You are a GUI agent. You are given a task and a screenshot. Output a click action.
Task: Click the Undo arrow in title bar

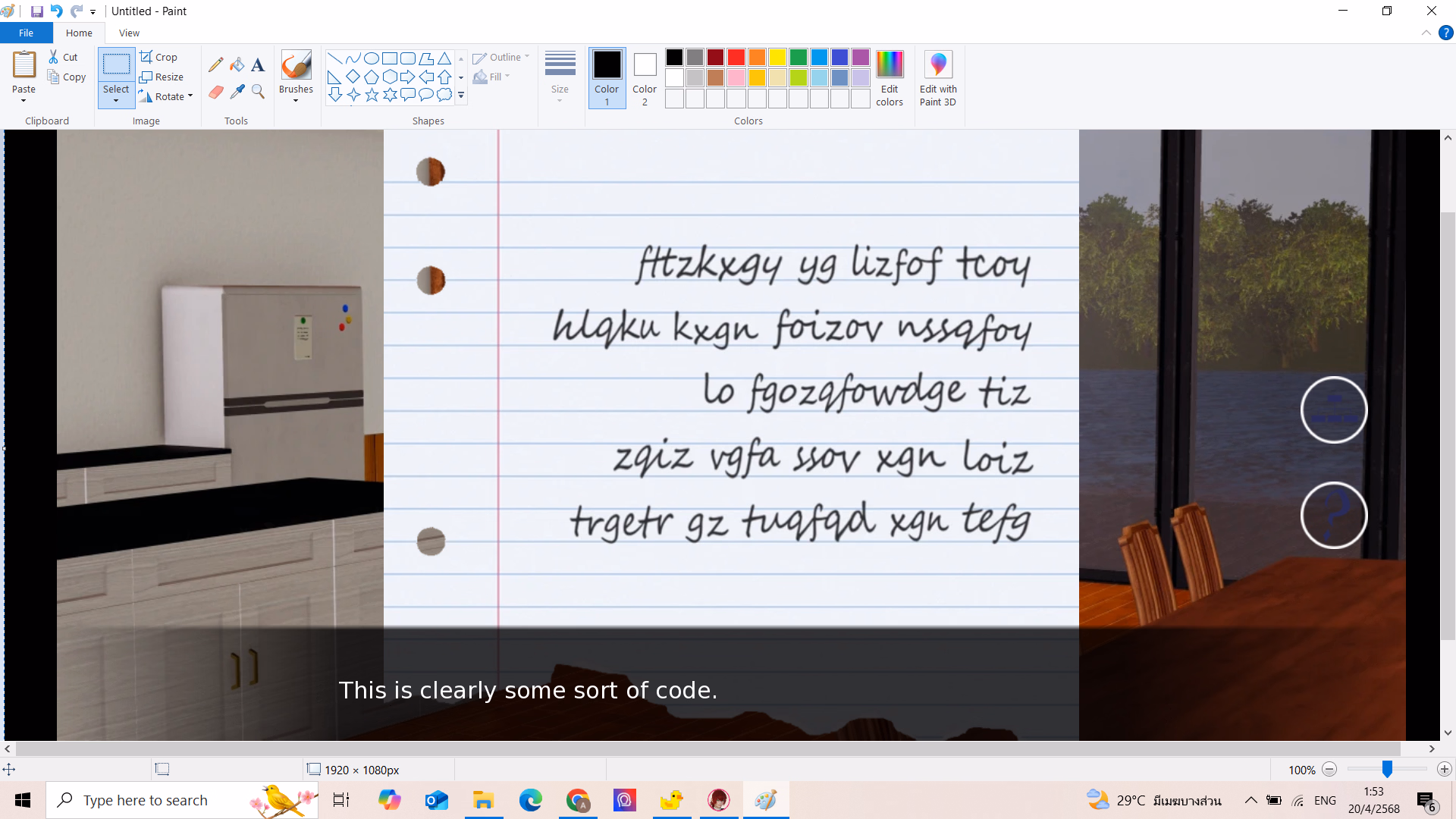pos(57,11)
